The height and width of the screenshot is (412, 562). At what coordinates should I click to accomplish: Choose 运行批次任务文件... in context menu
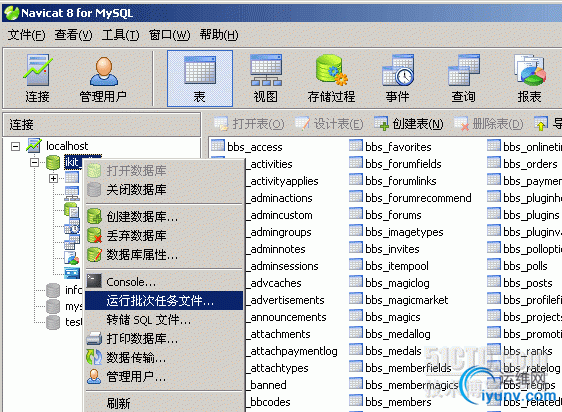pos(164,300)
